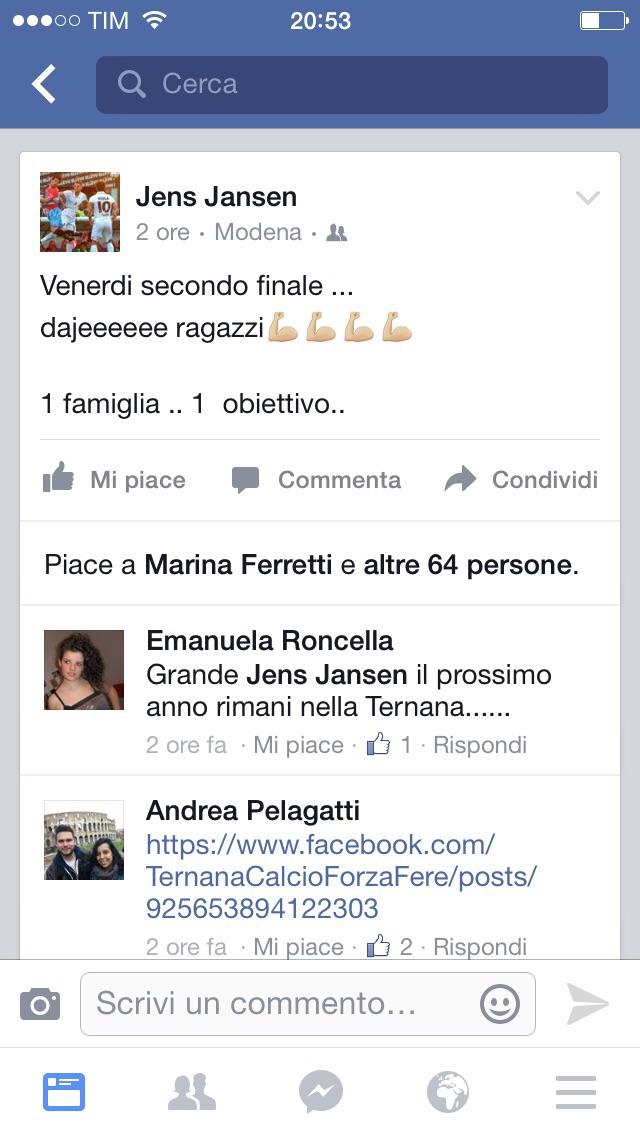The width and height of the screenshot is (640, 1136).
Task: View altre 64 persone who liked
Action: [467, 564]
